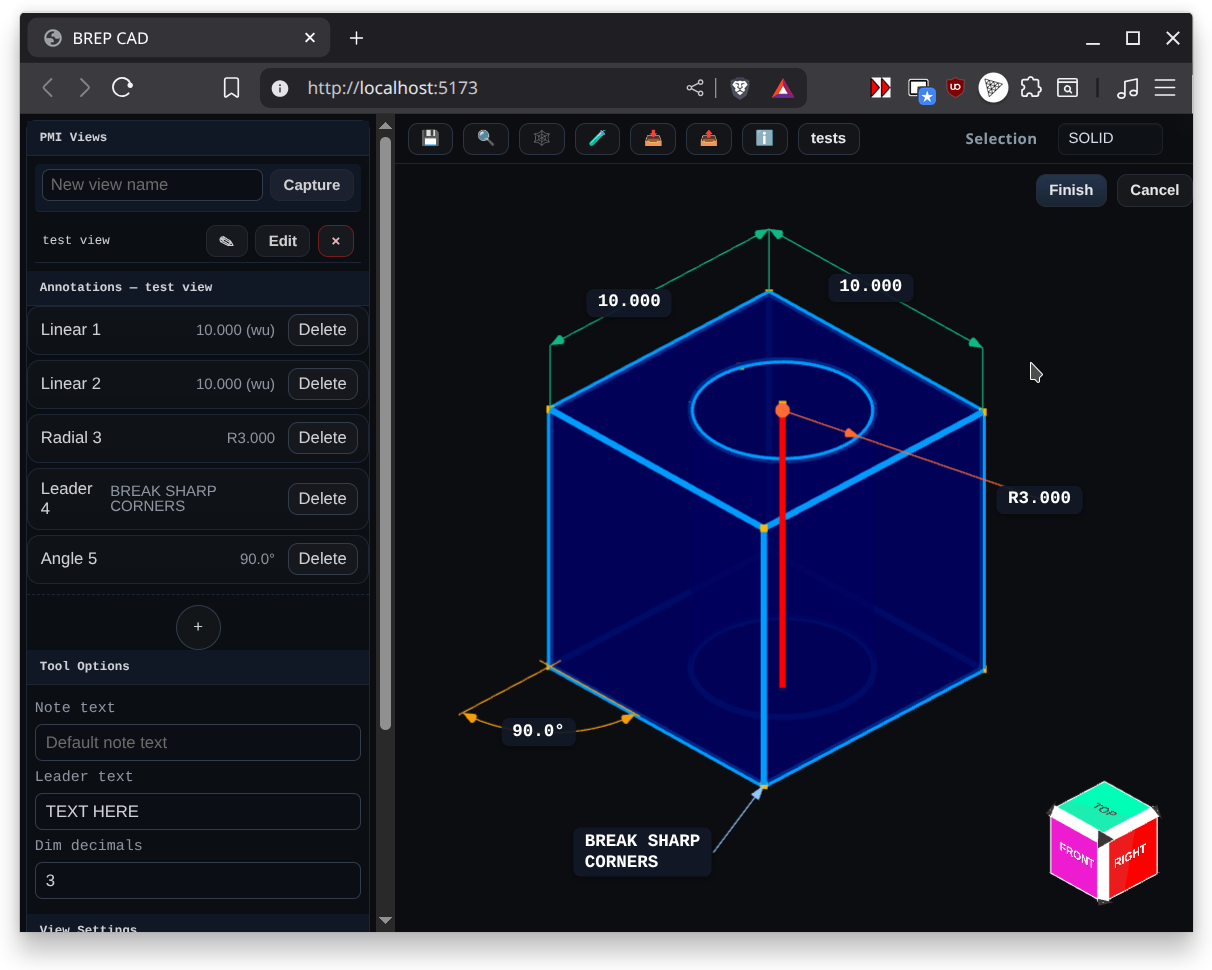Delete the Radial 3 annotation

coord(322,438)
